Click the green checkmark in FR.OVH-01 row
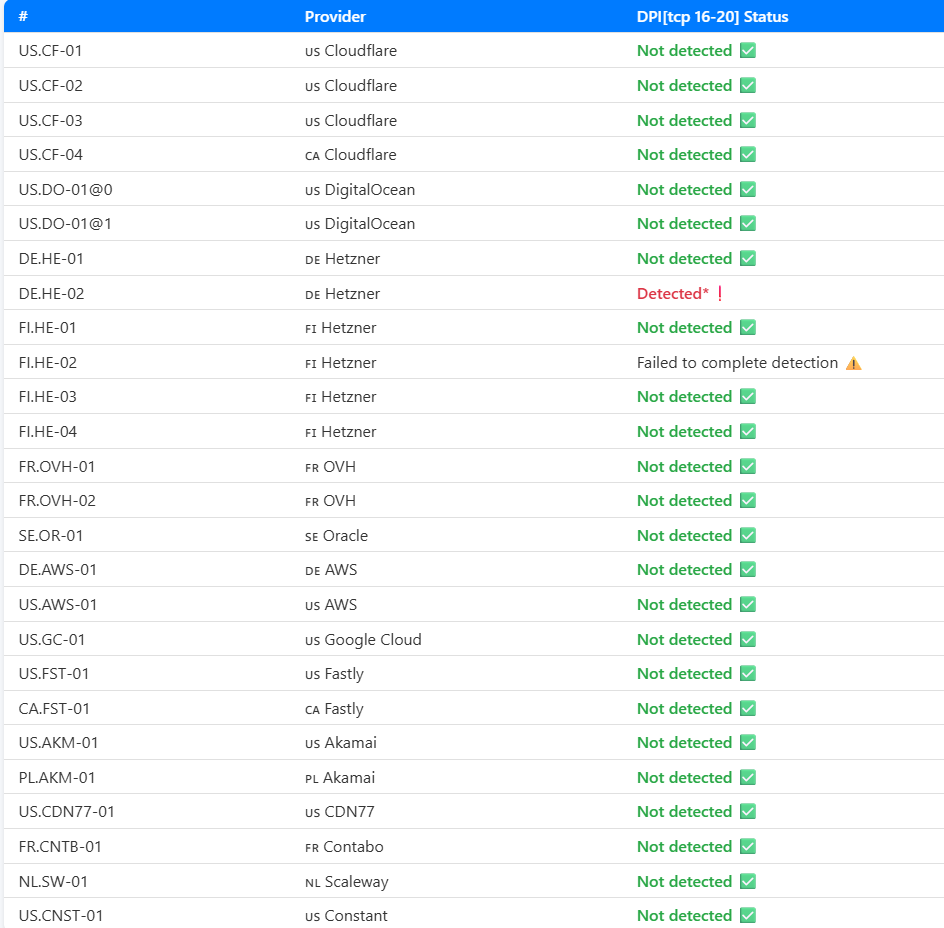The image size is (944, 928). 748,467
